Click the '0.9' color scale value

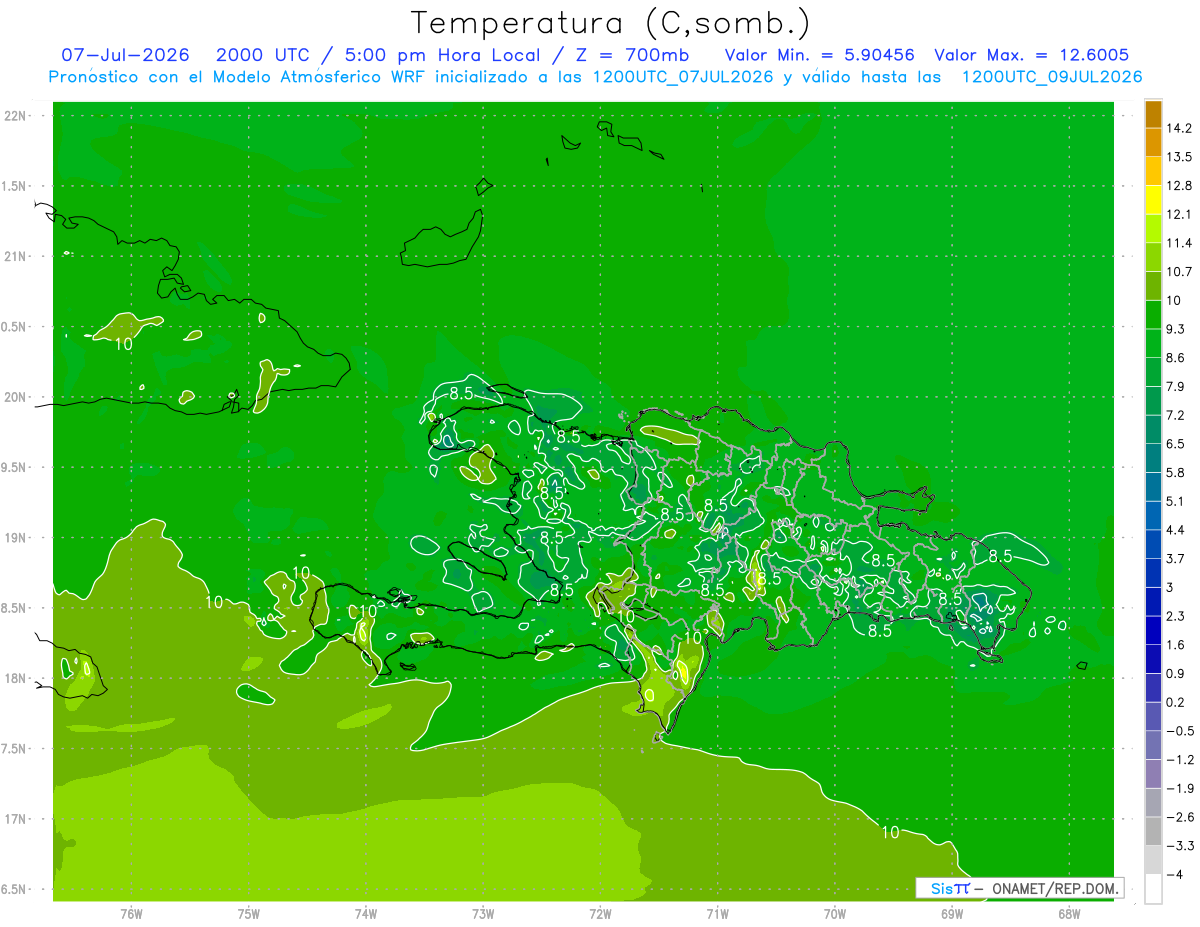[1176, 673]
